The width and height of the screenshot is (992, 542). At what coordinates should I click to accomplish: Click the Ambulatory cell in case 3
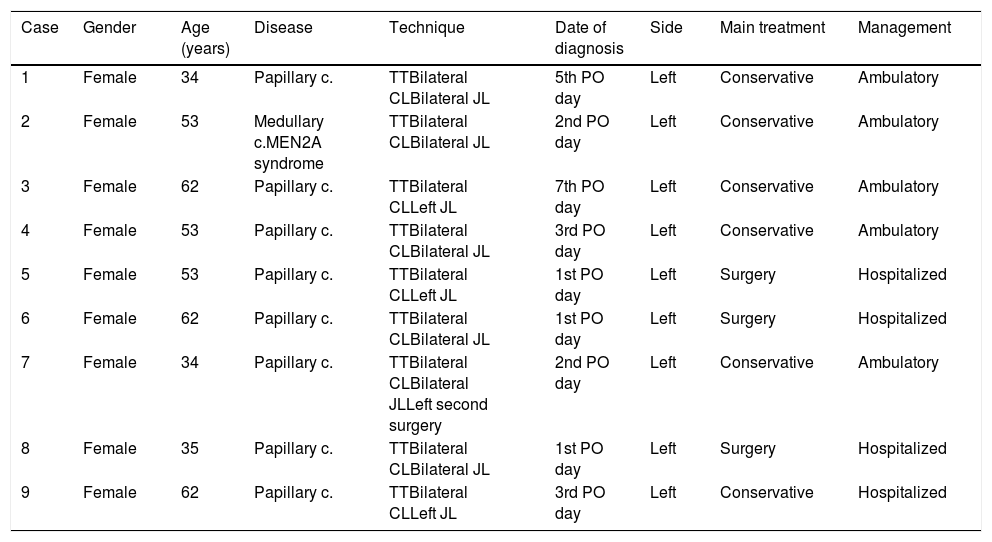tap(898, 187)
